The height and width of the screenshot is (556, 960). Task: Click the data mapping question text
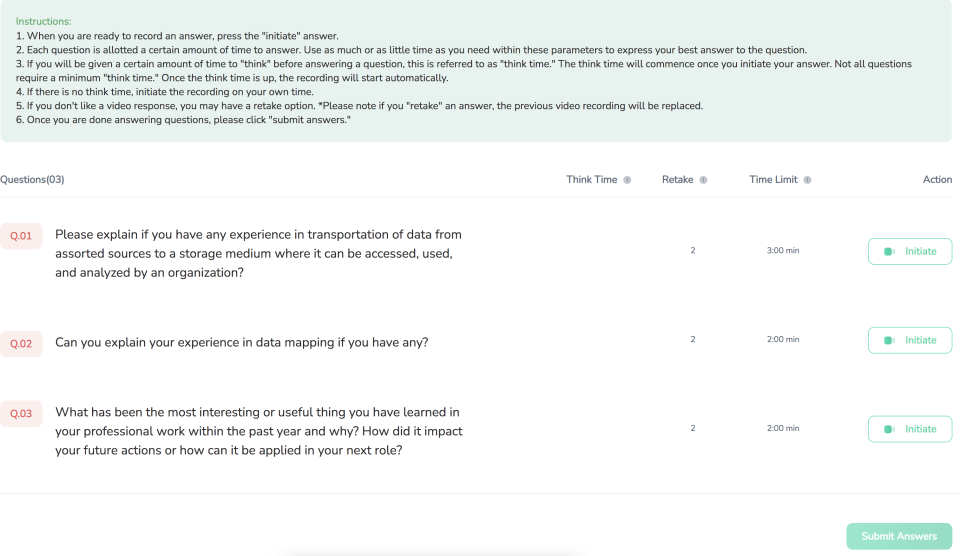tap(241, 343)
